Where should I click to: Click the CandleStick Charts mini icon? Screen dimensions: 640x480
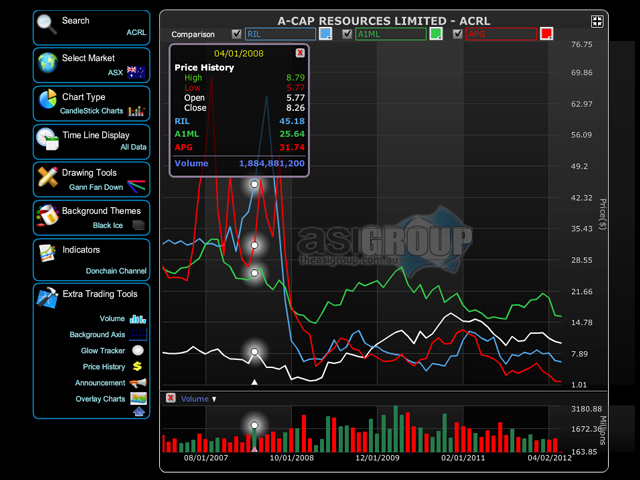point(136,111)
